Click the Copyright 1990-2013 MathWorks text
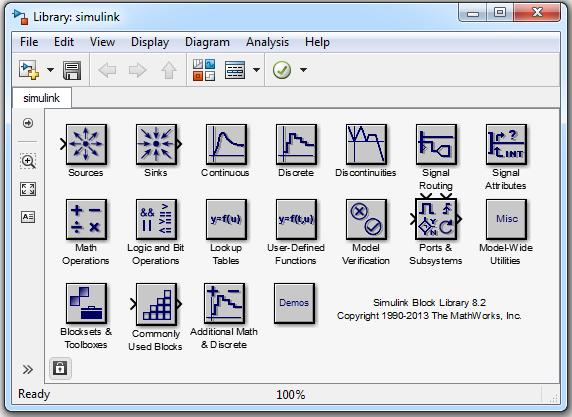The width and height of the screenshot is (572, 417). tap(429, 316)
